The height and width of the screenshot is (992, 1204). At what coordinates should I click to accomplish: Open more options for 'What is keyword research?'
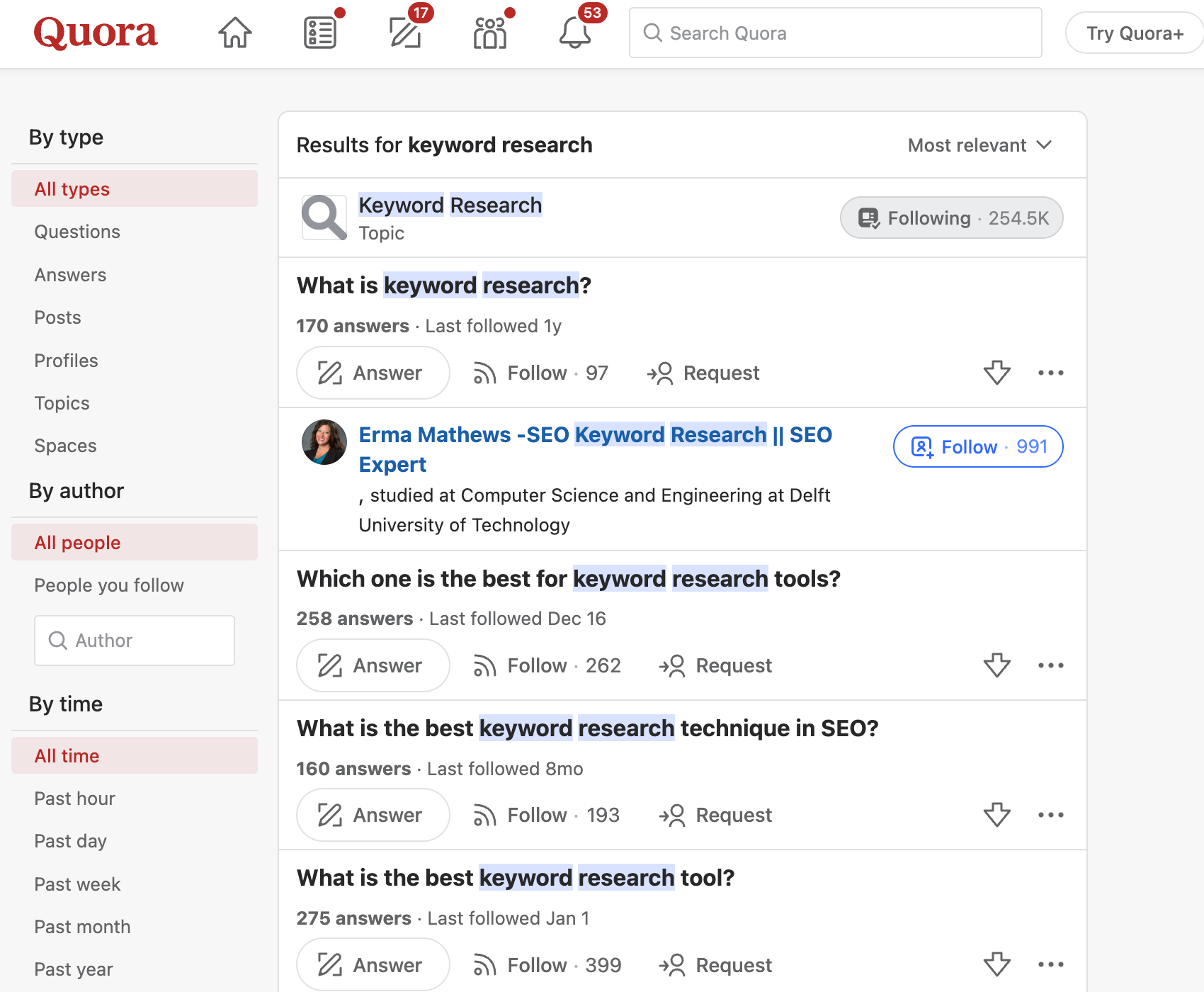point(1051,373)
